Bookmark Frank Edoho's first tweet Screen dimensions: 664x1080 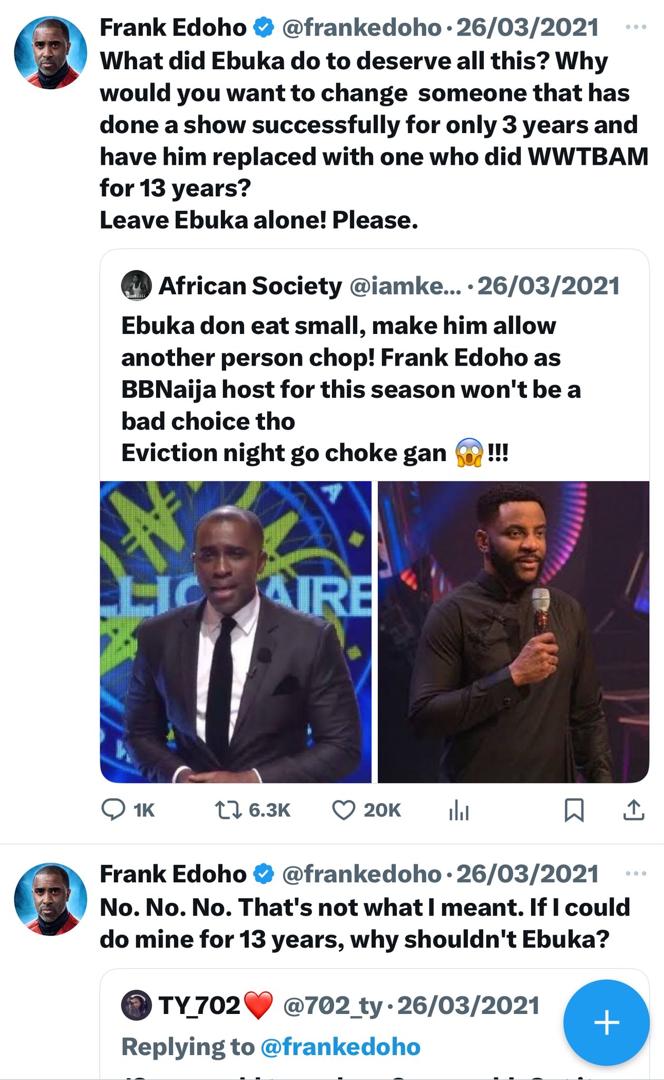[574, 811]
